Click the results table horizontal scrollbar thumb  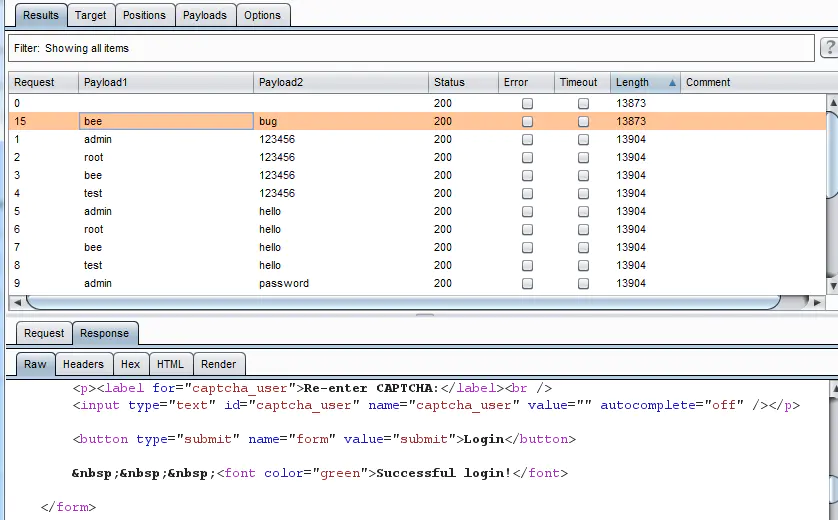[404, 302]
